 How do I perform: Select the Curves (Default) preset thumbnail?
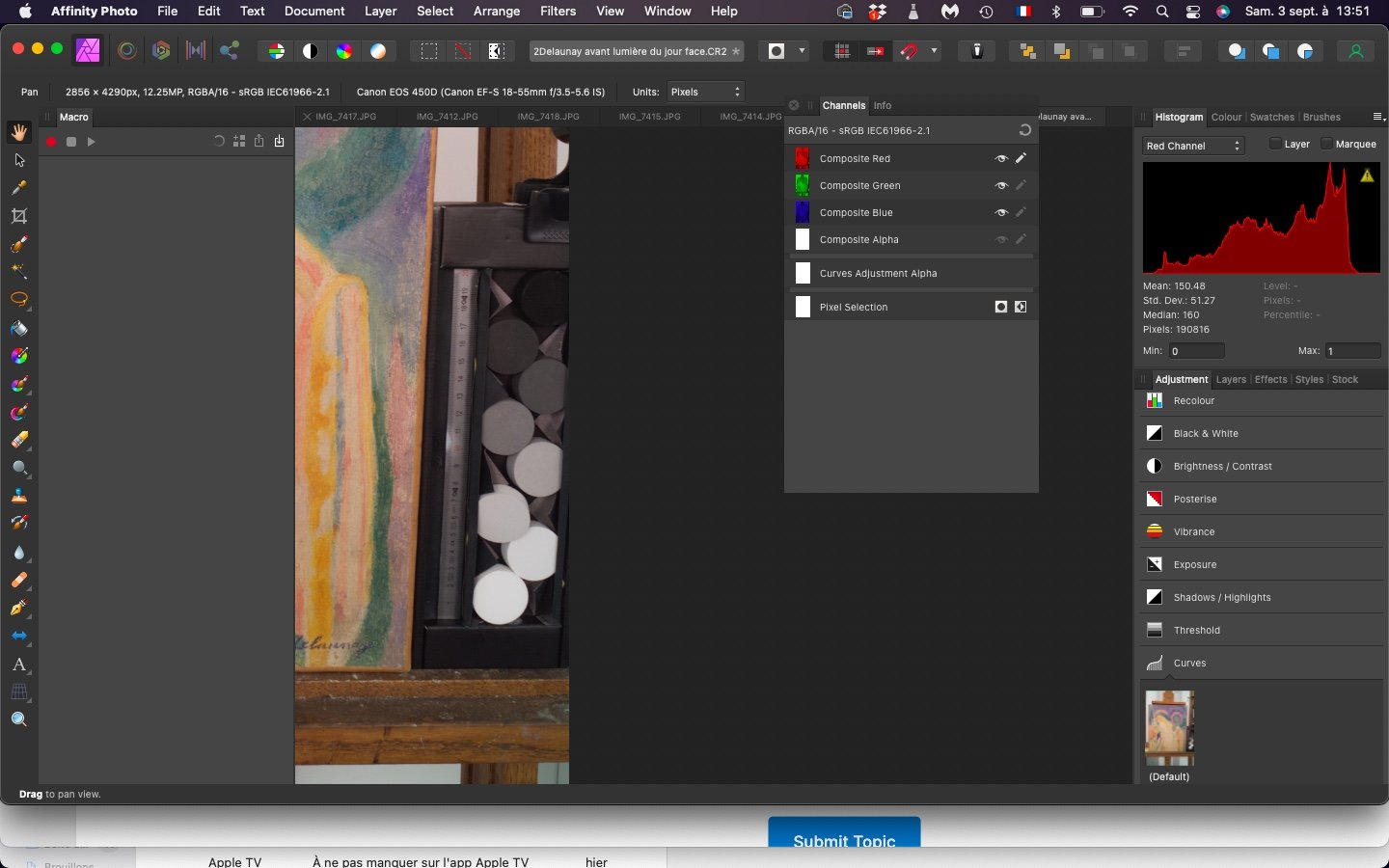1169,728
